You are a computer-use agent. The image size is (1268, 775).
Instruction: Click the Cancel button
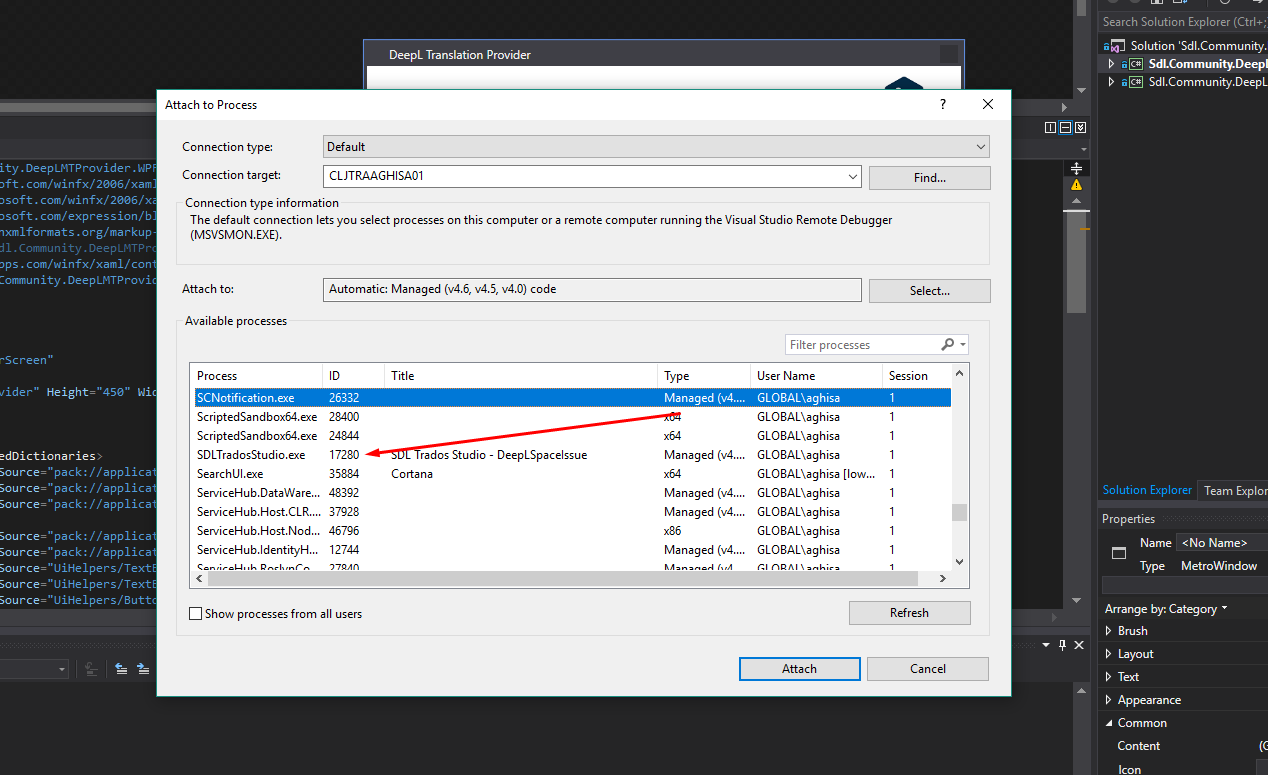928,669
